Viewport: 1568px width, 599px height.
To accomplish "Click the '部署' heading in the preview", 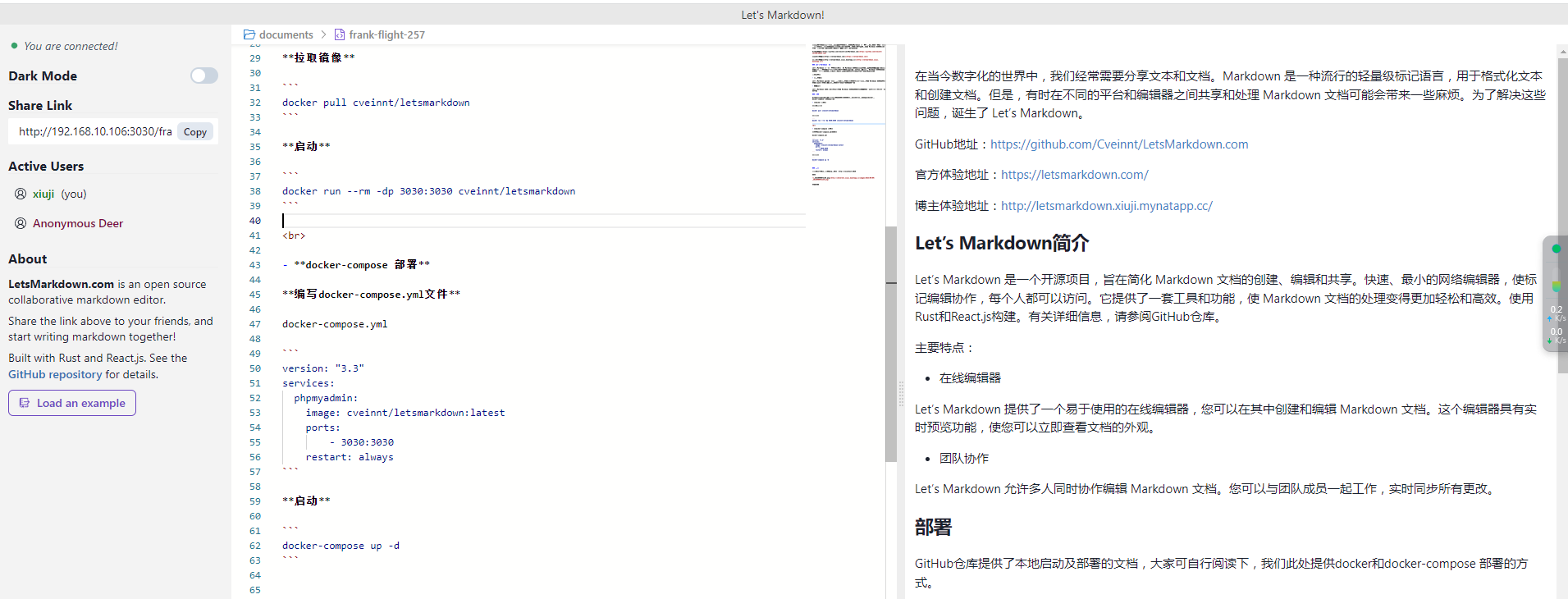I will (x=933, y=527).
